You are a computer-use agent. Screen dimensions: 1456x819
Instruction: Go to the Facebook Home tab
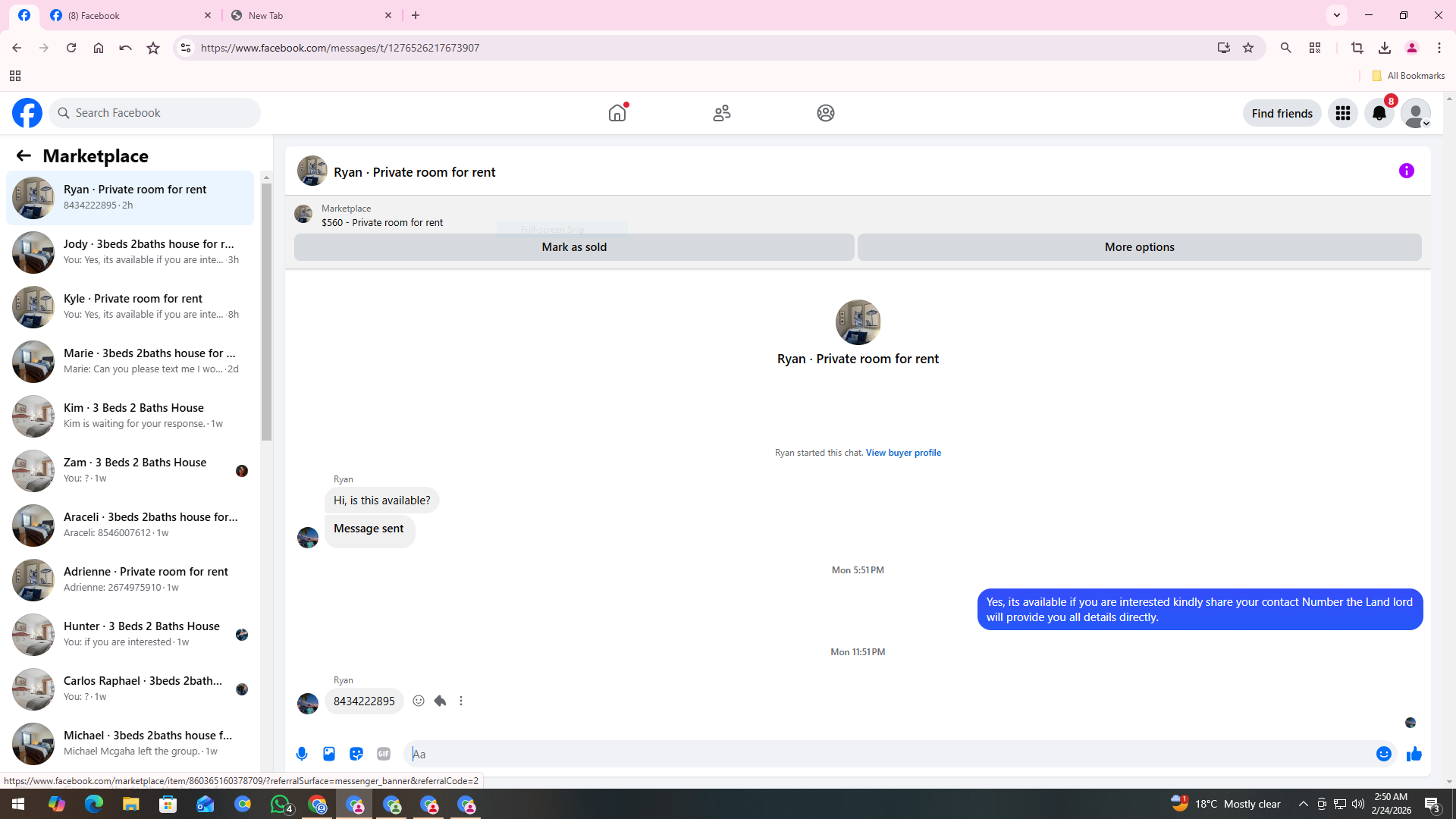[x=617, y=113]
